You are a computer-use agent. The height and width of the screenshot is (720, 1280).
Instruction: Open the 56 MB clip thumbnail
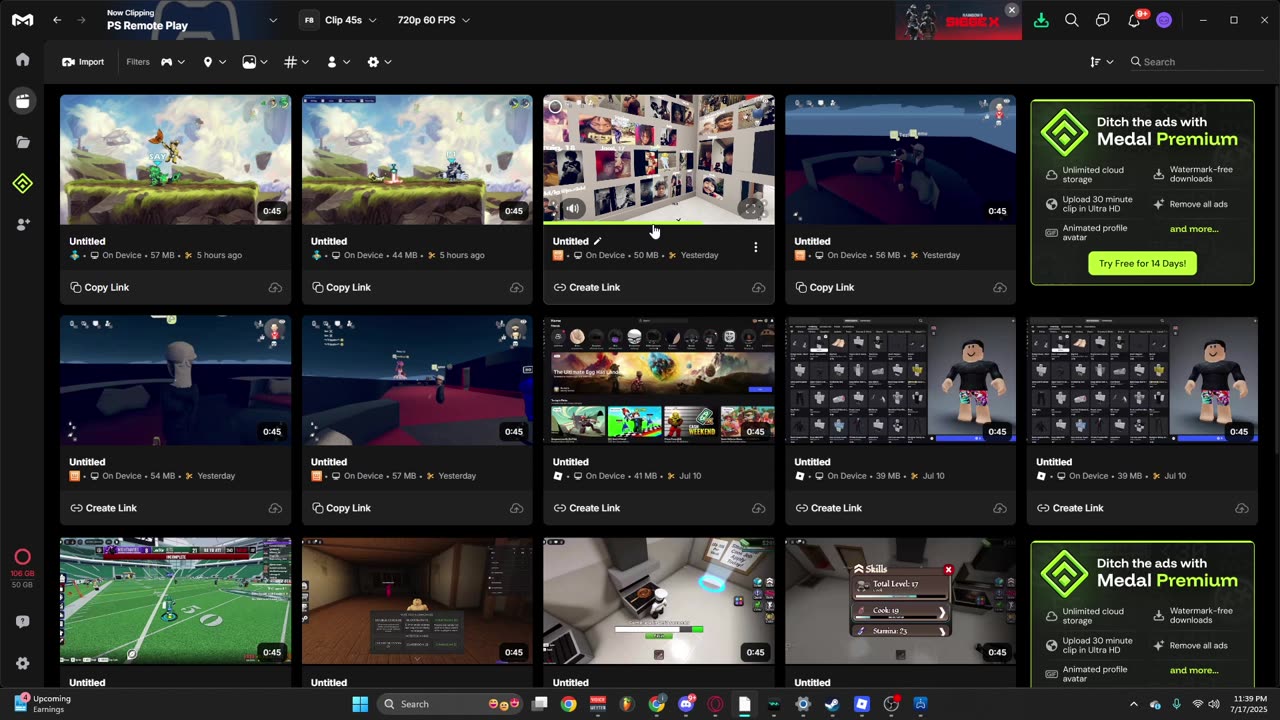coord(900,160)
